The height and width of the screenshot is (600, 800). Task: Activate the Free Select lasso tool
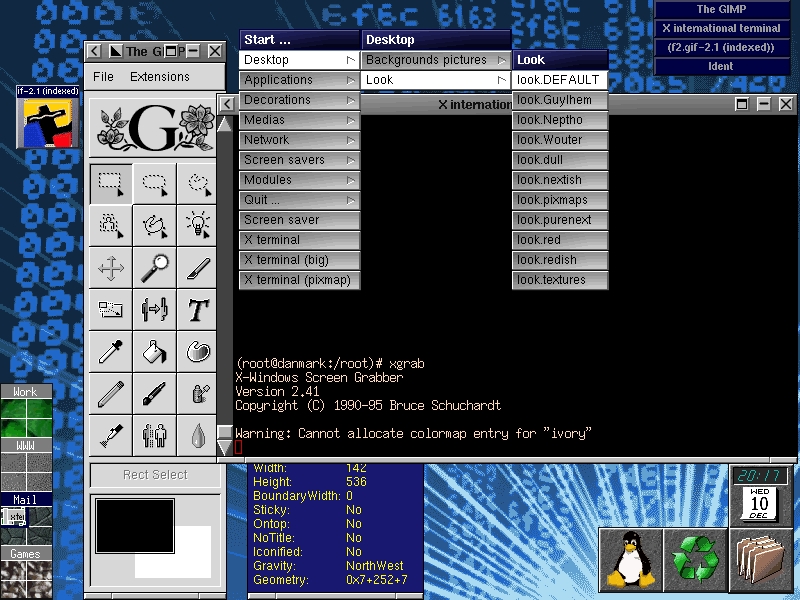(x=198, y=183)
